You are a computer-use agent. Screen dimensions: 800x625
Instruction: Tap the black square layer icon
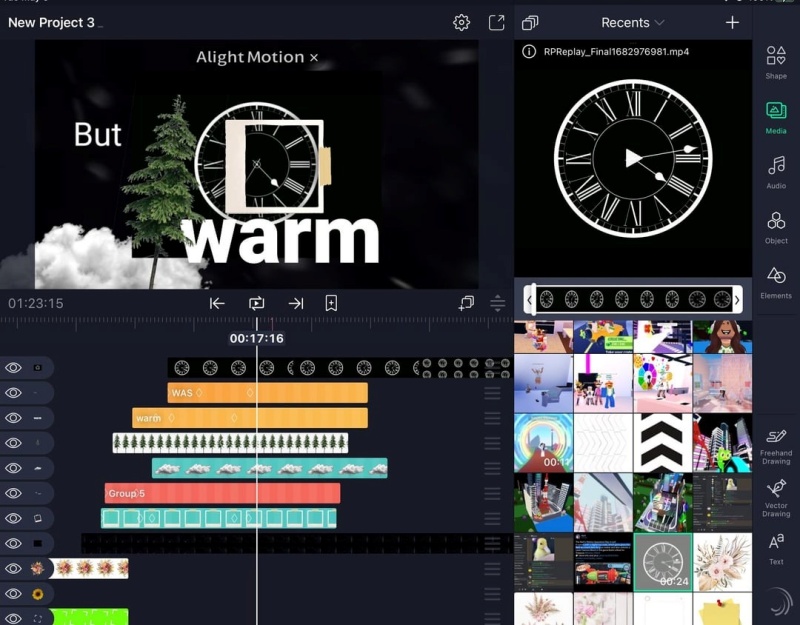click(x=38, y=543)
